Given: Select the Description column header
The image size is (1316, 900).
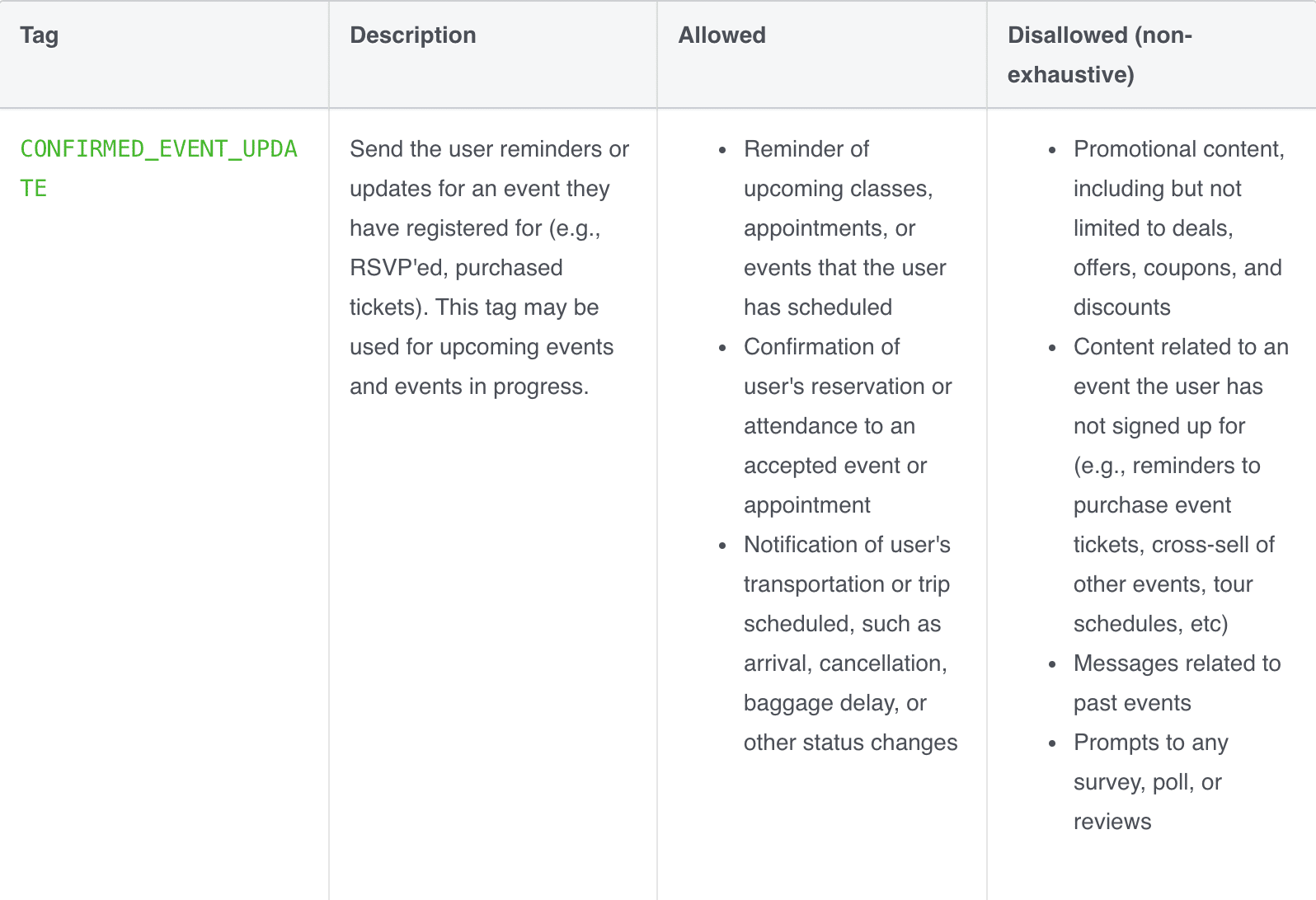Looking at the screenshot, I should tap(413, 35).
